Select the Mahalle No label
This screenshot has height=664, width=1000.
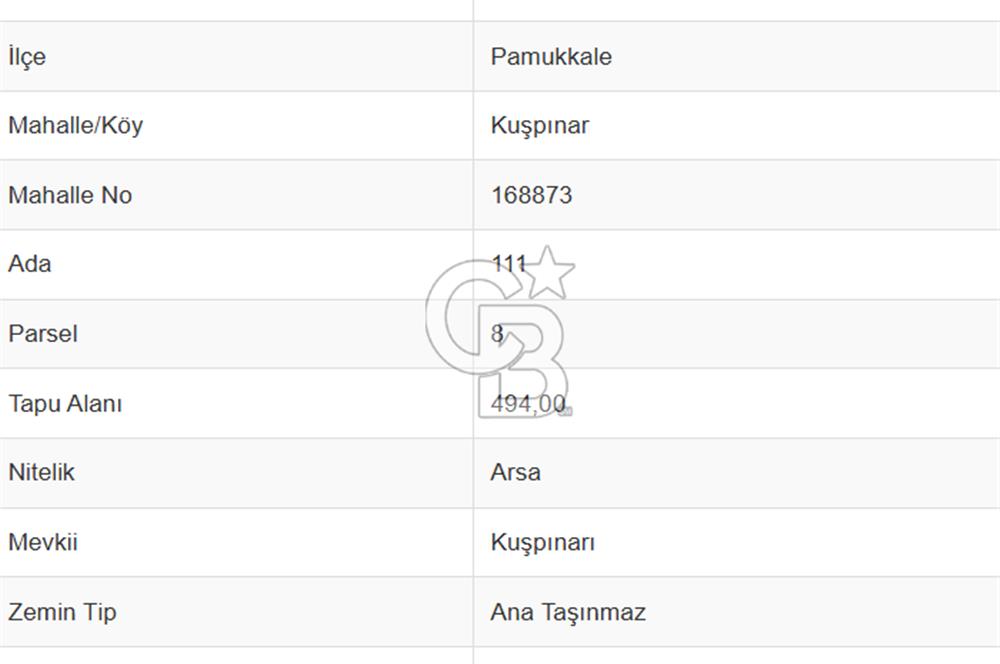click(70, 195)
